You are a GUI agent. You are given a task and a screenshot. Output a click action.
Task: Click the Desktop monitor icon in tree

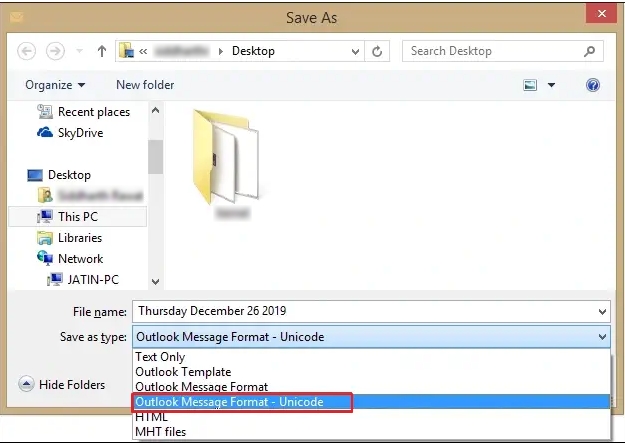tap(35, 175)
